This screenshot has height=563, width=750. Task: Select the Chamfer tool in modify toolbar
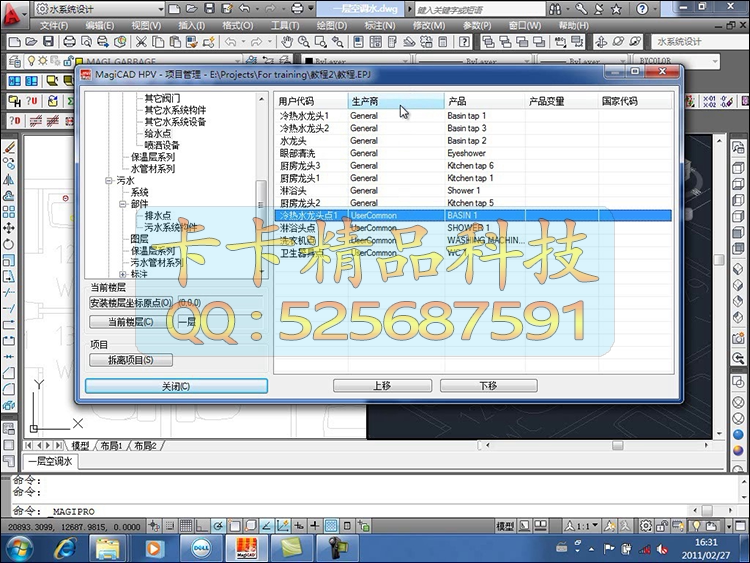(x=9, y=373)
